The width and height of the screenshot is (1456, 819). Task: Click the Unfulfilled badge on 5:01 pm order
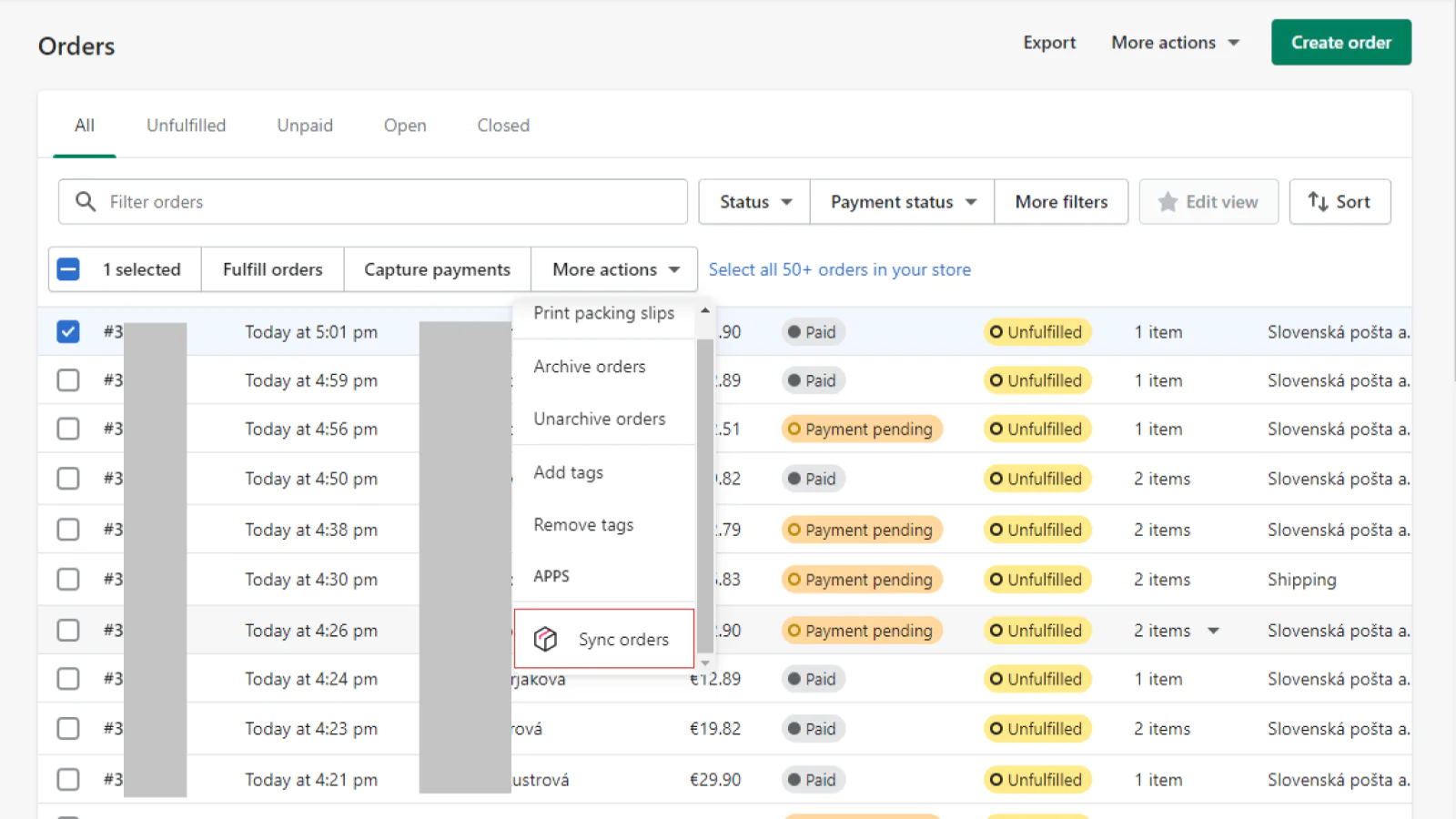1036,332
